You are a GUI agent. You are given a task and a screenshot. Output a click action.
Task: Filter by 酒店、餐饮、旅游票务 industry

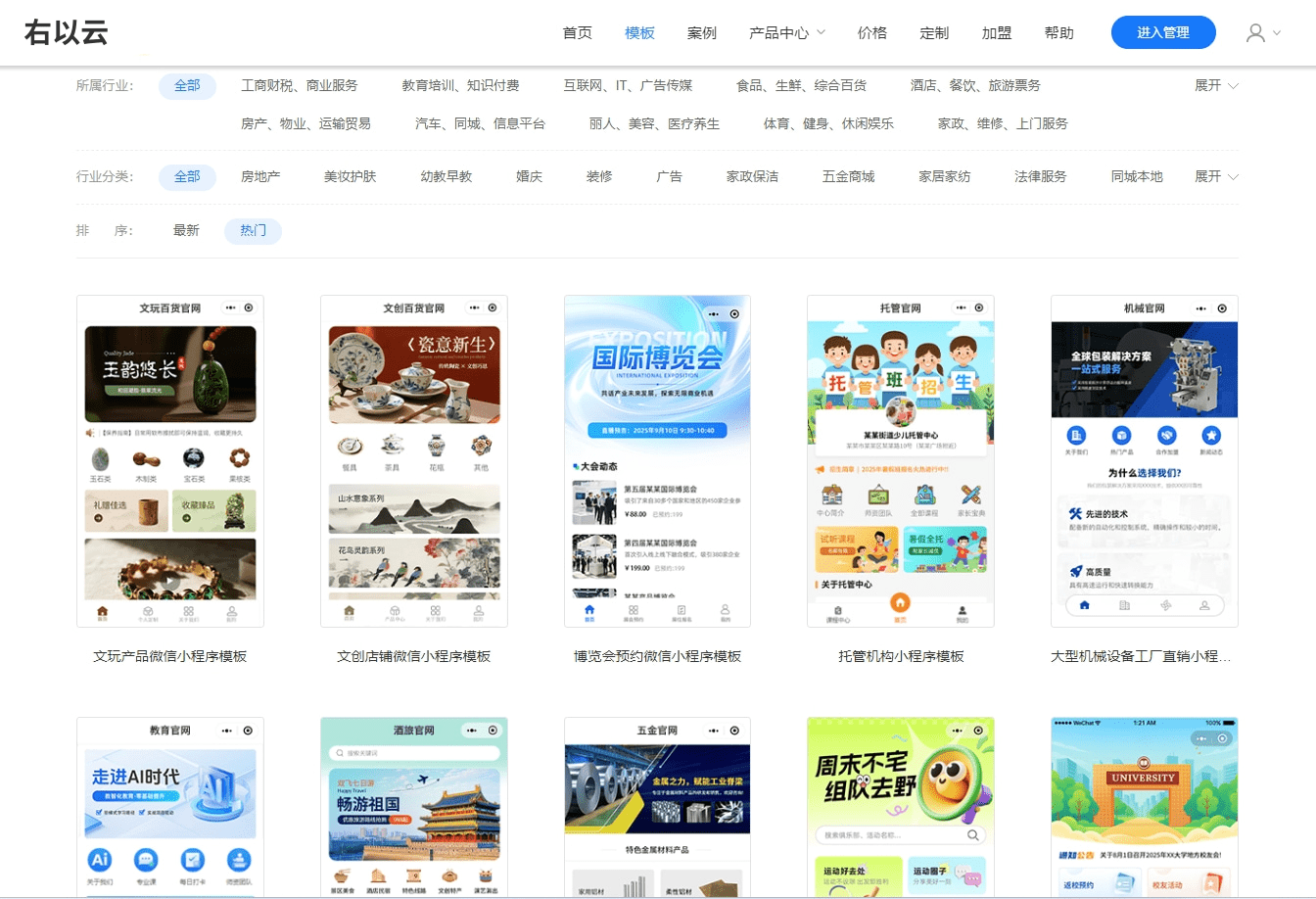pos(975,86)
